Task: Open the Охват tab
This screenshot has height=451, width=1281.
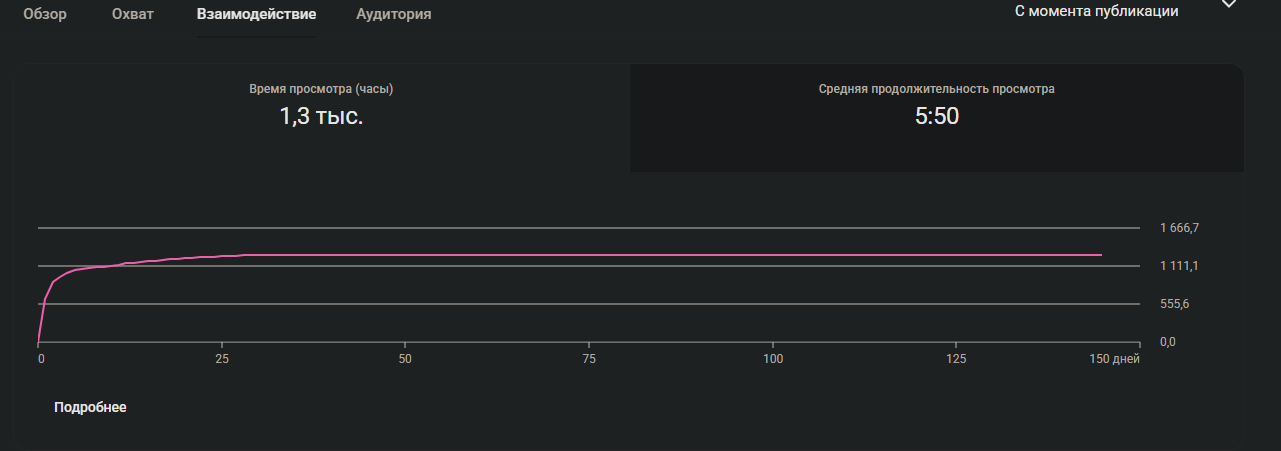Action: coord(133,15)
